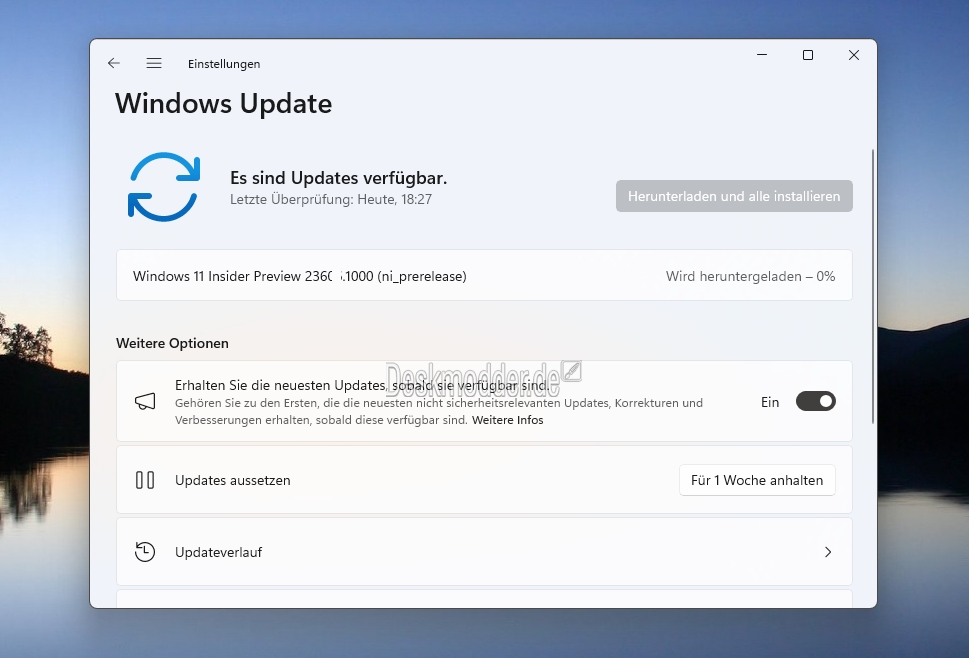The height and width of the screenshot is (658, 969).
Task: Close the Einstellungen window
Action: [x=853, y=55]
